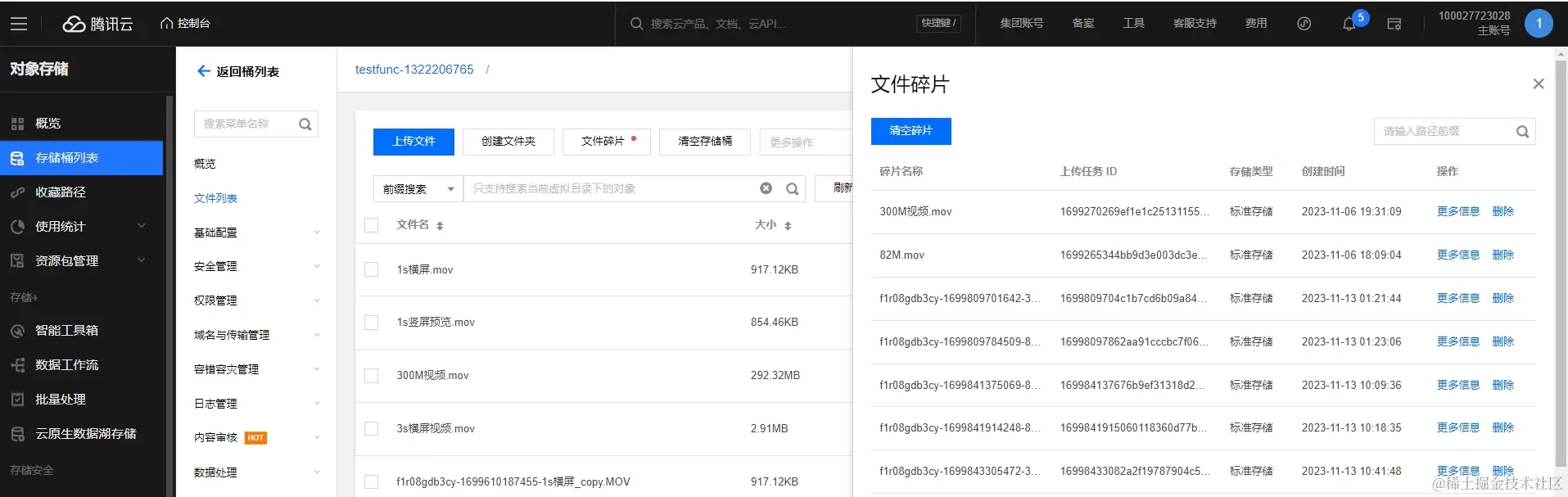Click the testfunc-1322206765 breadcrumb link
Viewport: 1568px width, 497px height.
(x=414, y=70)
